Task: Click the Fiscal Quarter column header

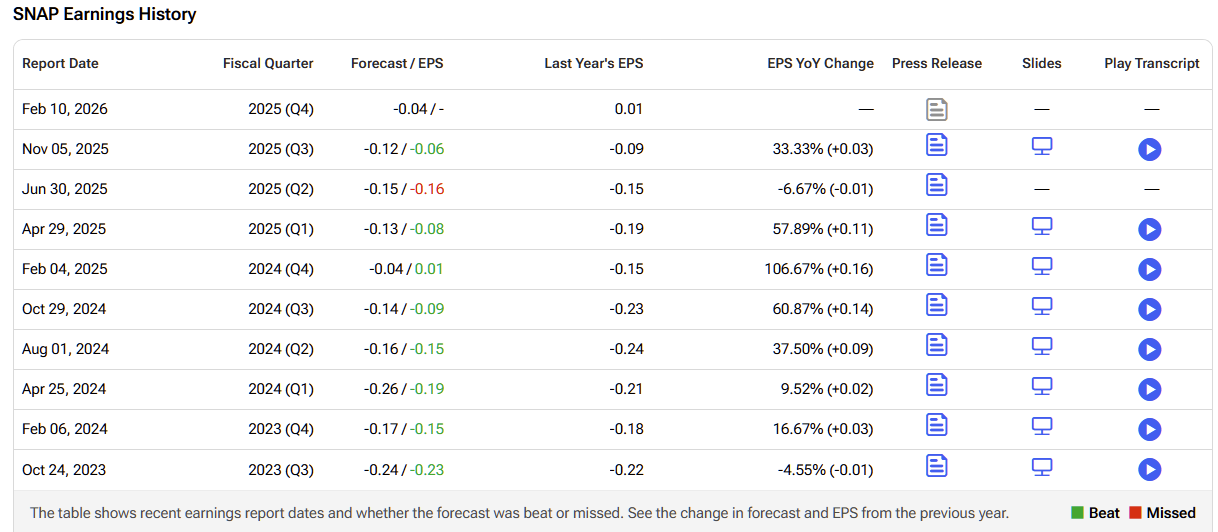Action: 268,63
